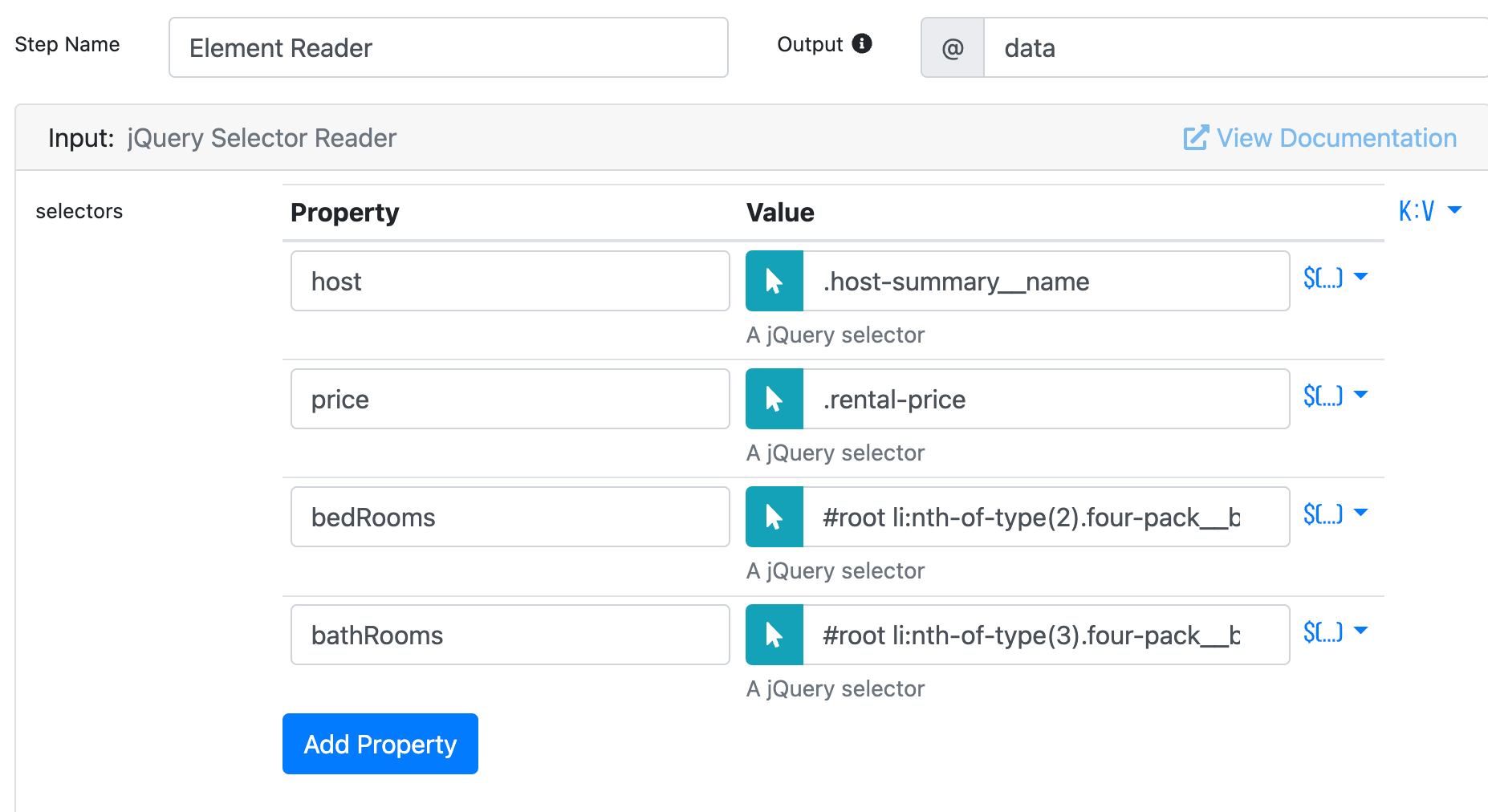Open the $(...) dropdown for host row
Screen dimensions: 1488x812
1336,278
